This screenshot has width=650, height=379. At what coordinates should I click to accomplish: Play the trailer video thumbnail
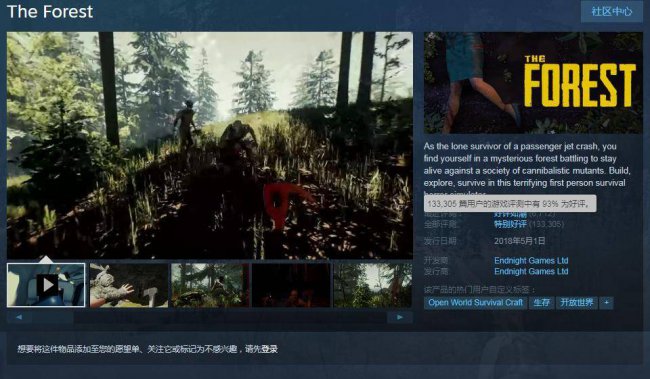click(46, 285)
